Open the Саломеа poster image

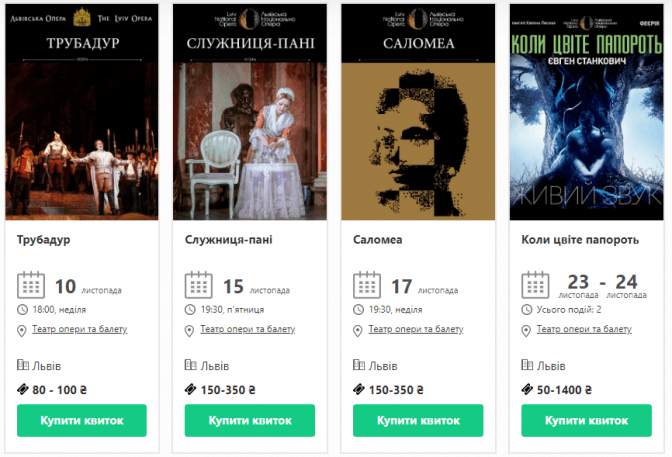tap(418, 112)
